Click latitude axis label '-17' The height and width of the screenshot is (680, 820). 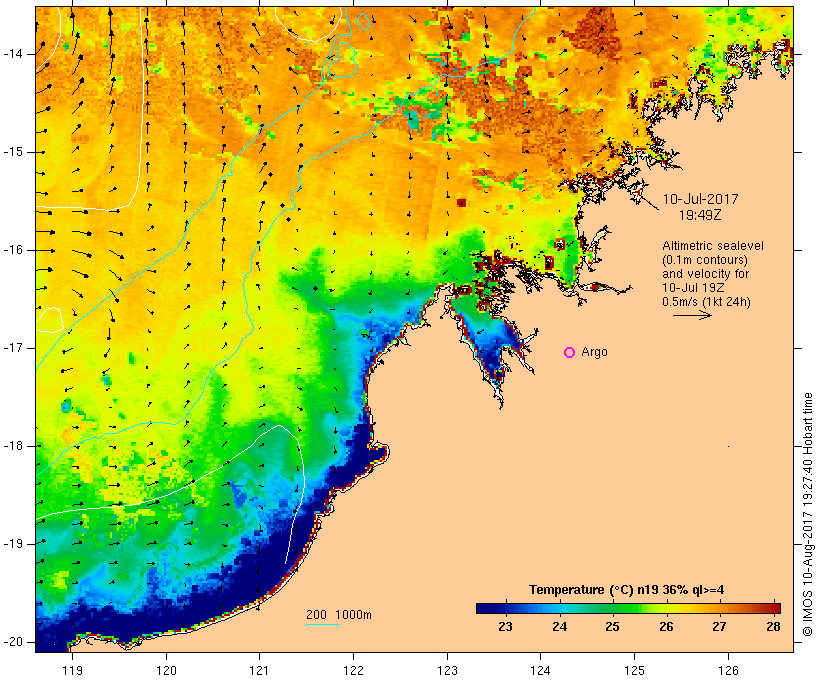point(12,348)
